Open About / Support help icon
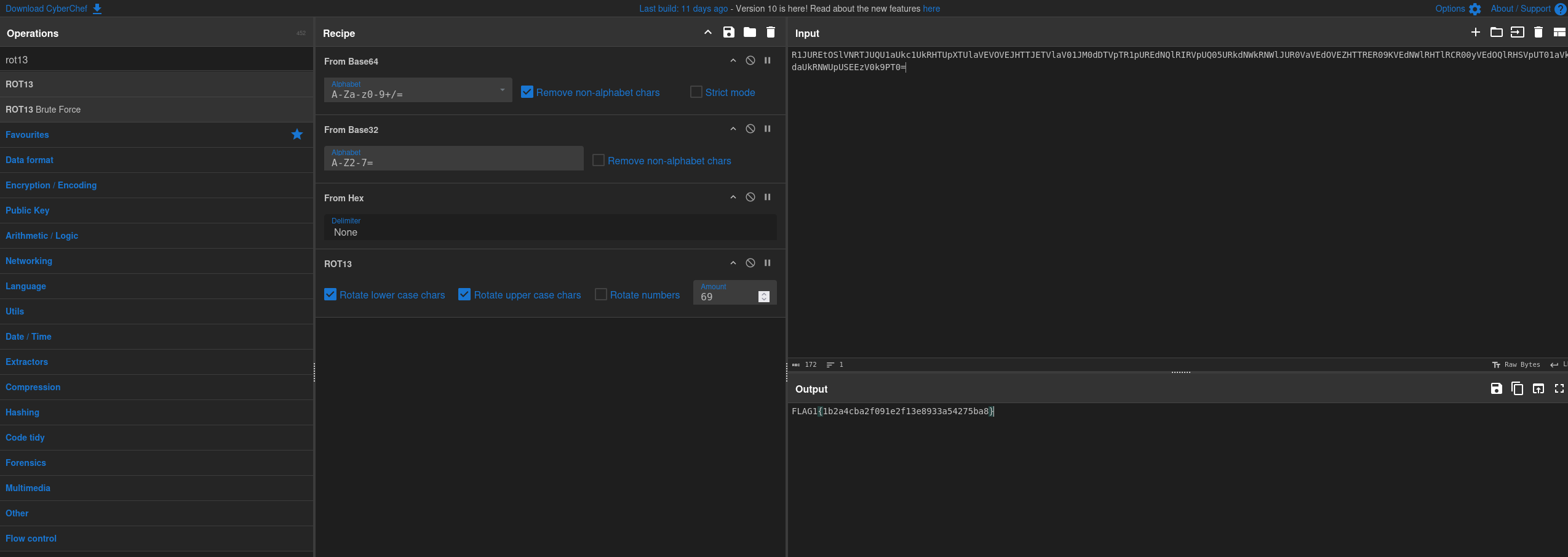 [x=1561, y=9]
